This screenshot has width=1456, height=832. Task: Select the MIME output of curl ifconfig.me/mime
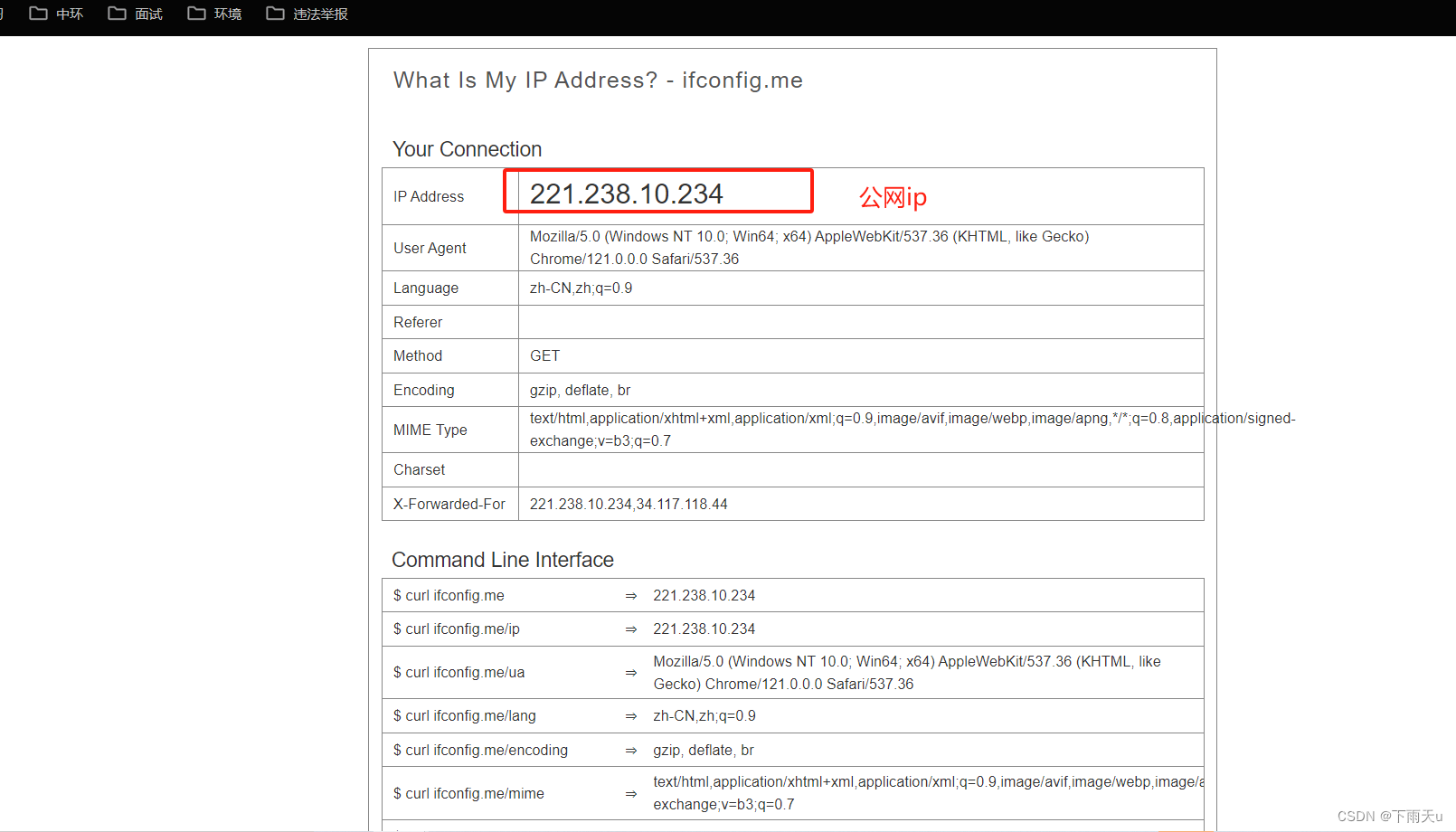click(929, 793)
